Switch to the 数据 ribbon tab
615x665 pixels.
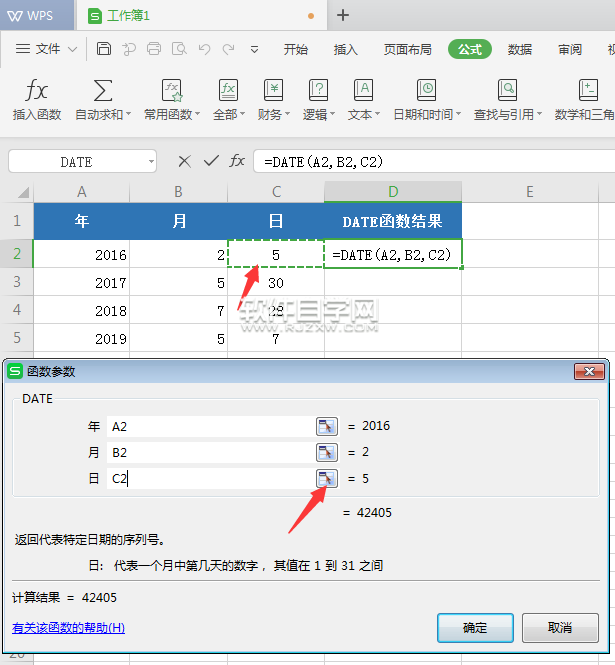point(520,50)
